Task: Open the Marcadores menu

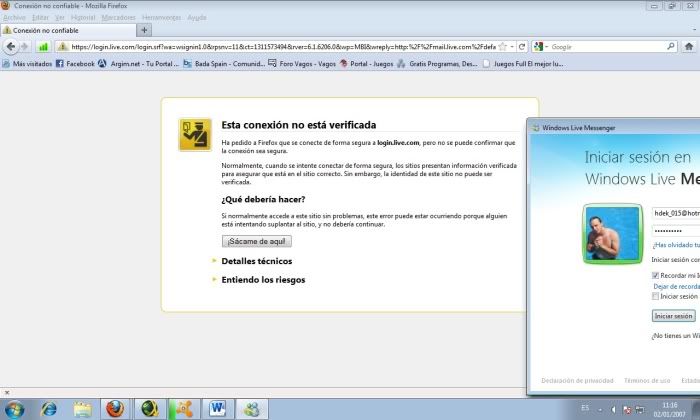Action: [118, 17]
